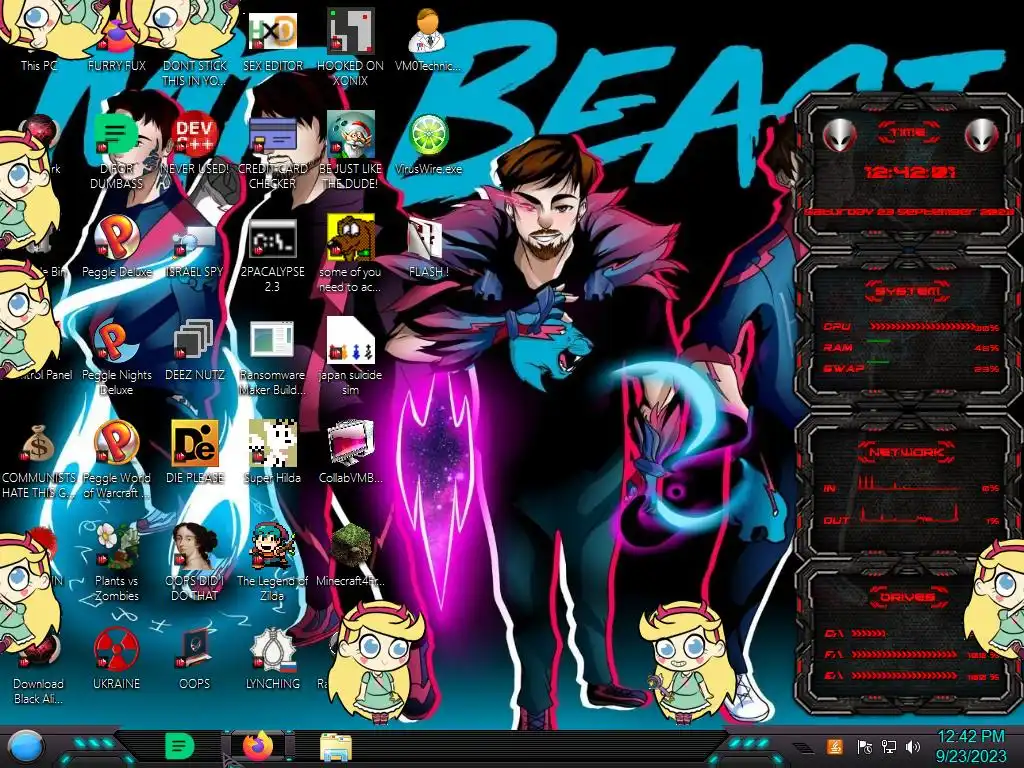Open the dog icon labeled some of you need to ac...
The image size is (1024, 768).
point(350,255)
